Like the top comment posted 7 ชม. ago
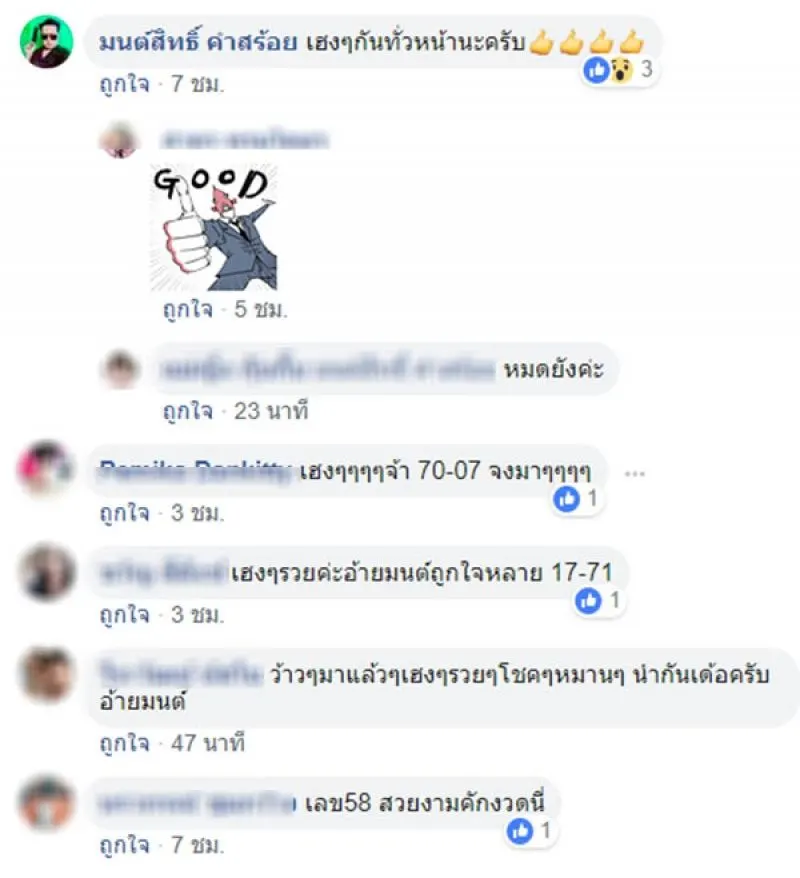 coord(124,84)
